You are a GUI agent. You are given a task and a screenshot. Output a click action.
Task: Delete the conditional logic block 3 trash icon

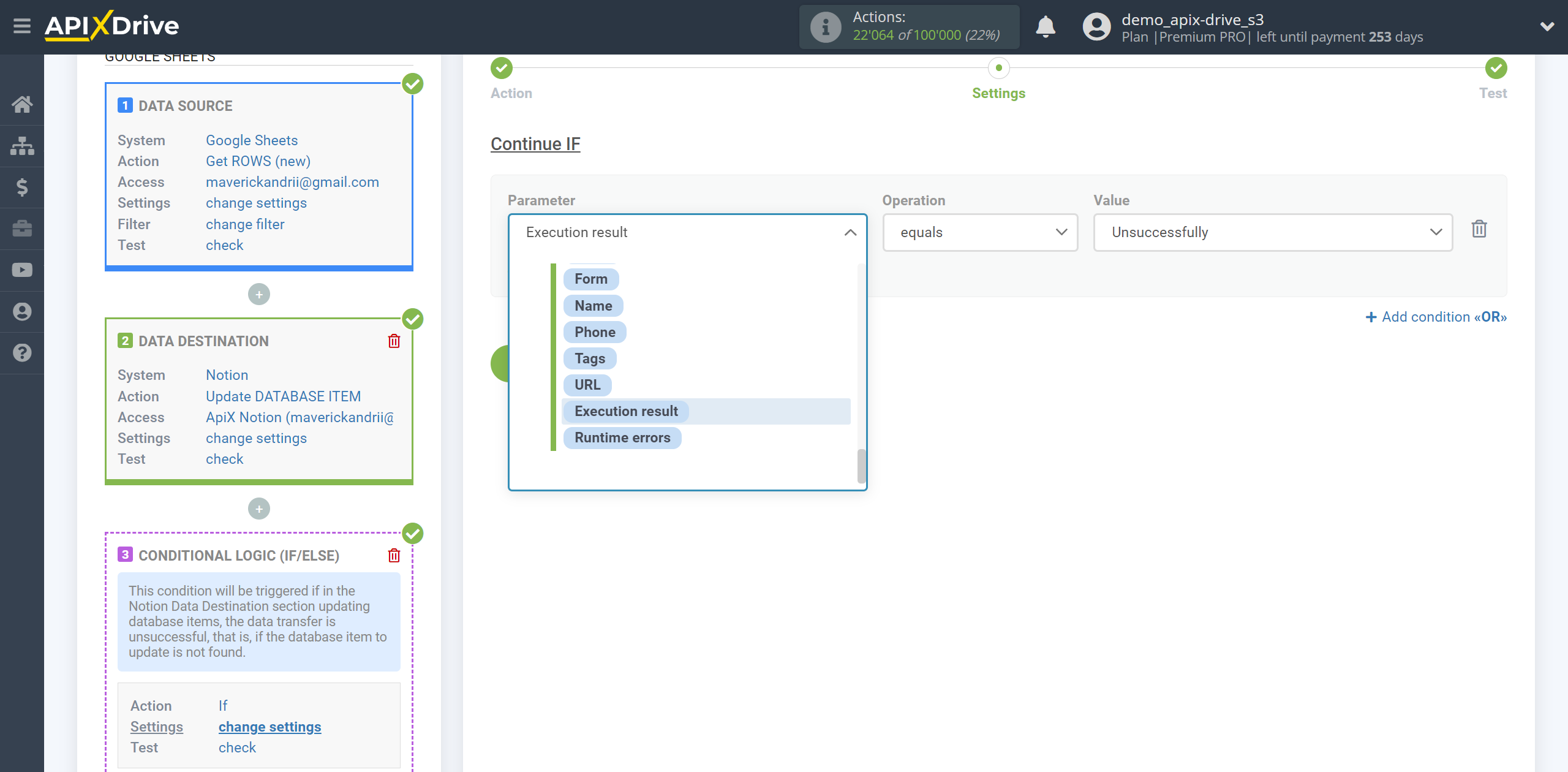394,555
